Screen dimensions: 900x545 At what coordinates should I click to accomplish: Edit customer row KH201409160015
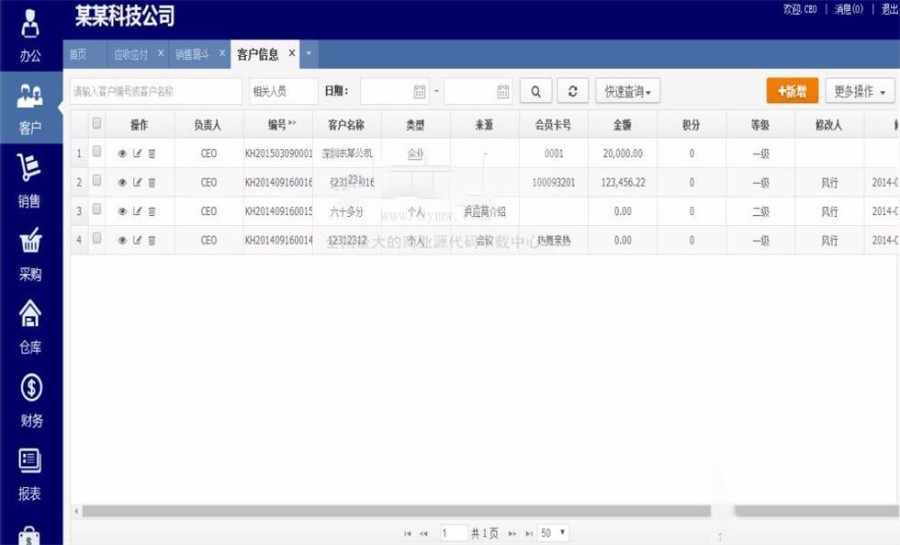[x=137, y=211]
